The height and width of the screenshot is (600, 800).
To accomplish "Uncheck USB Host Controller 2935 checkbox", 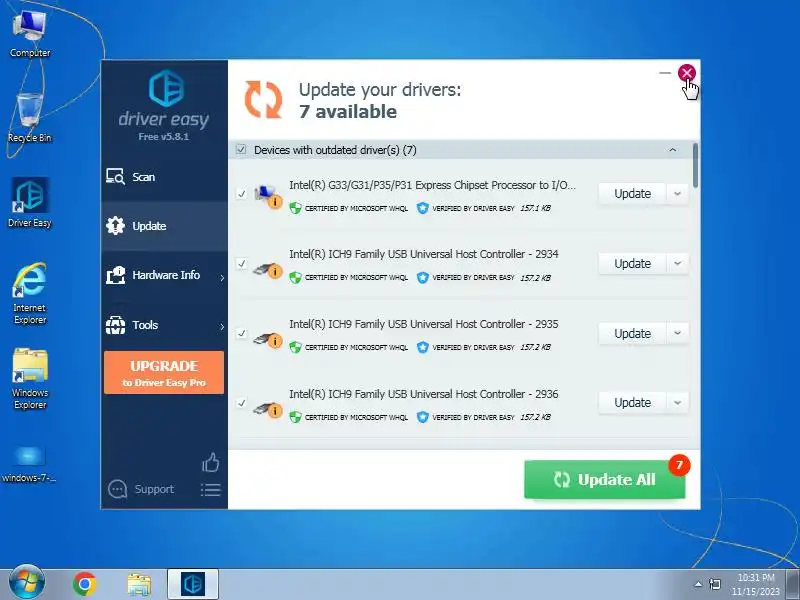I will point(241,333).
